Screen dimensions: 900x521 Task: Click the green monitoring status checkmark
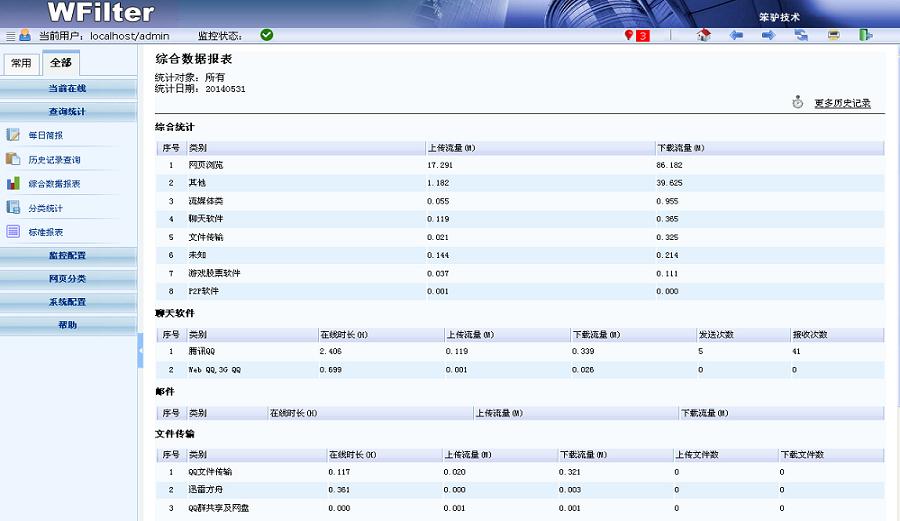267,35
